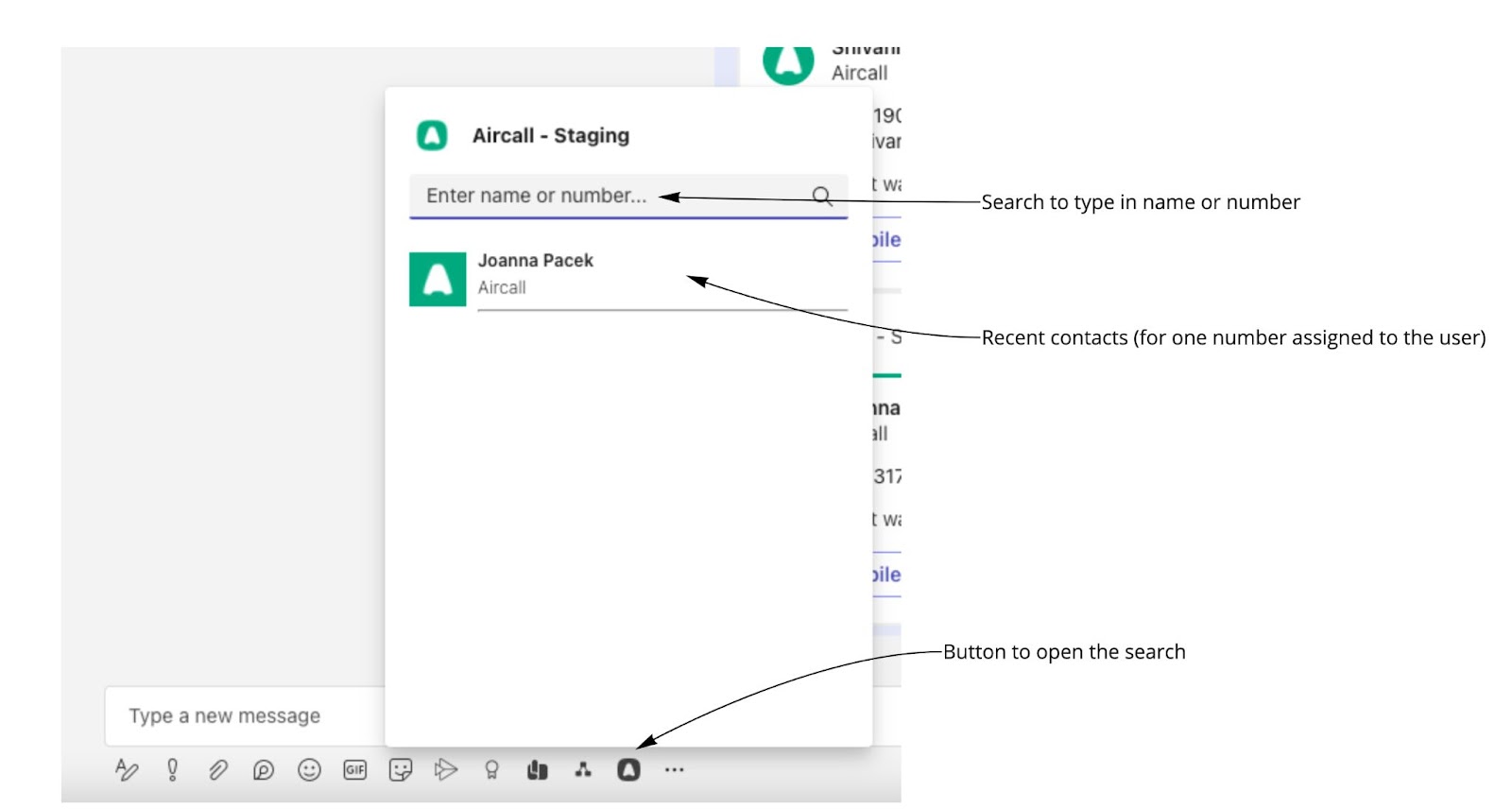Select Joanna Pacek's green avatar thumbnail
This screenshot has height=809, width=1512.
[438, 279]
